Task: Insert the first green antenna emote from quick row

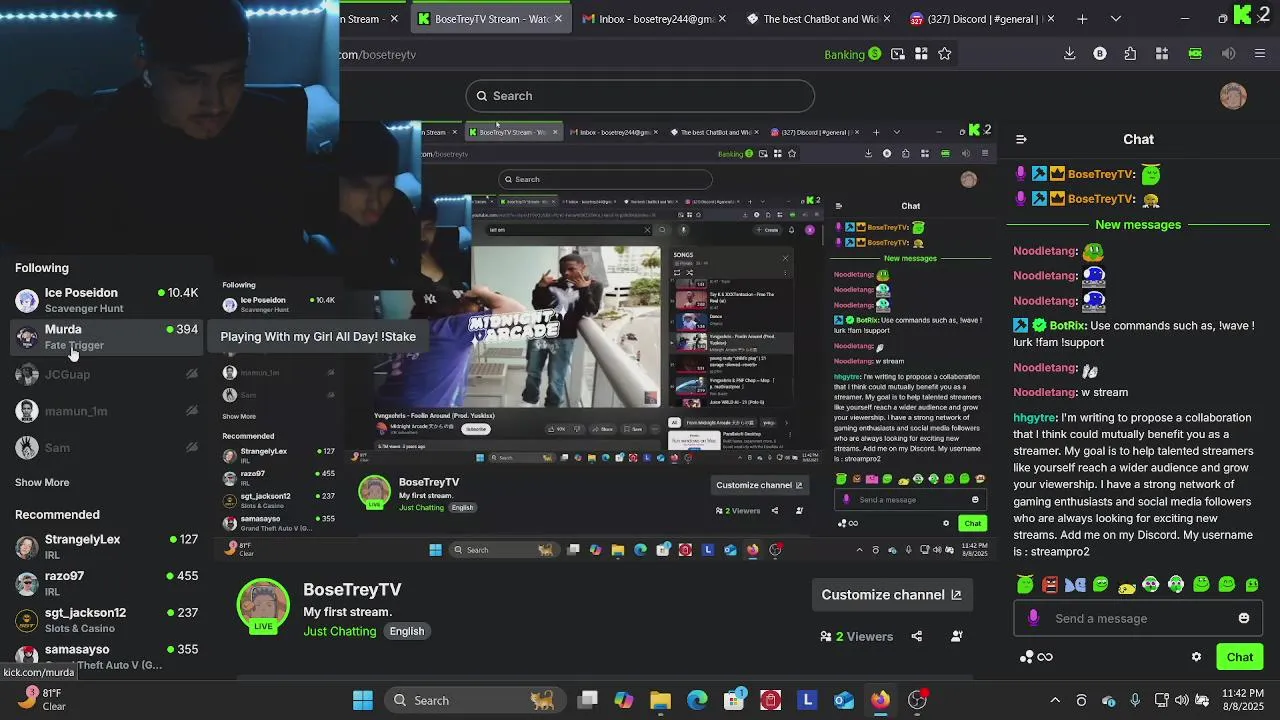Action: tap(1025, 584)
